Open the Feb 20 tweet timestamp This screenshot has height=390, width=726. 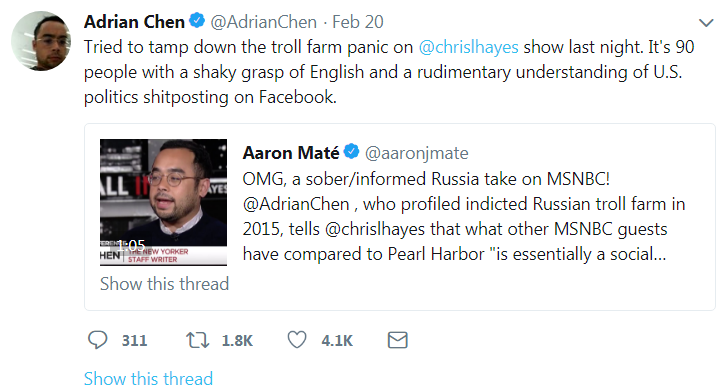click(358, 22)
